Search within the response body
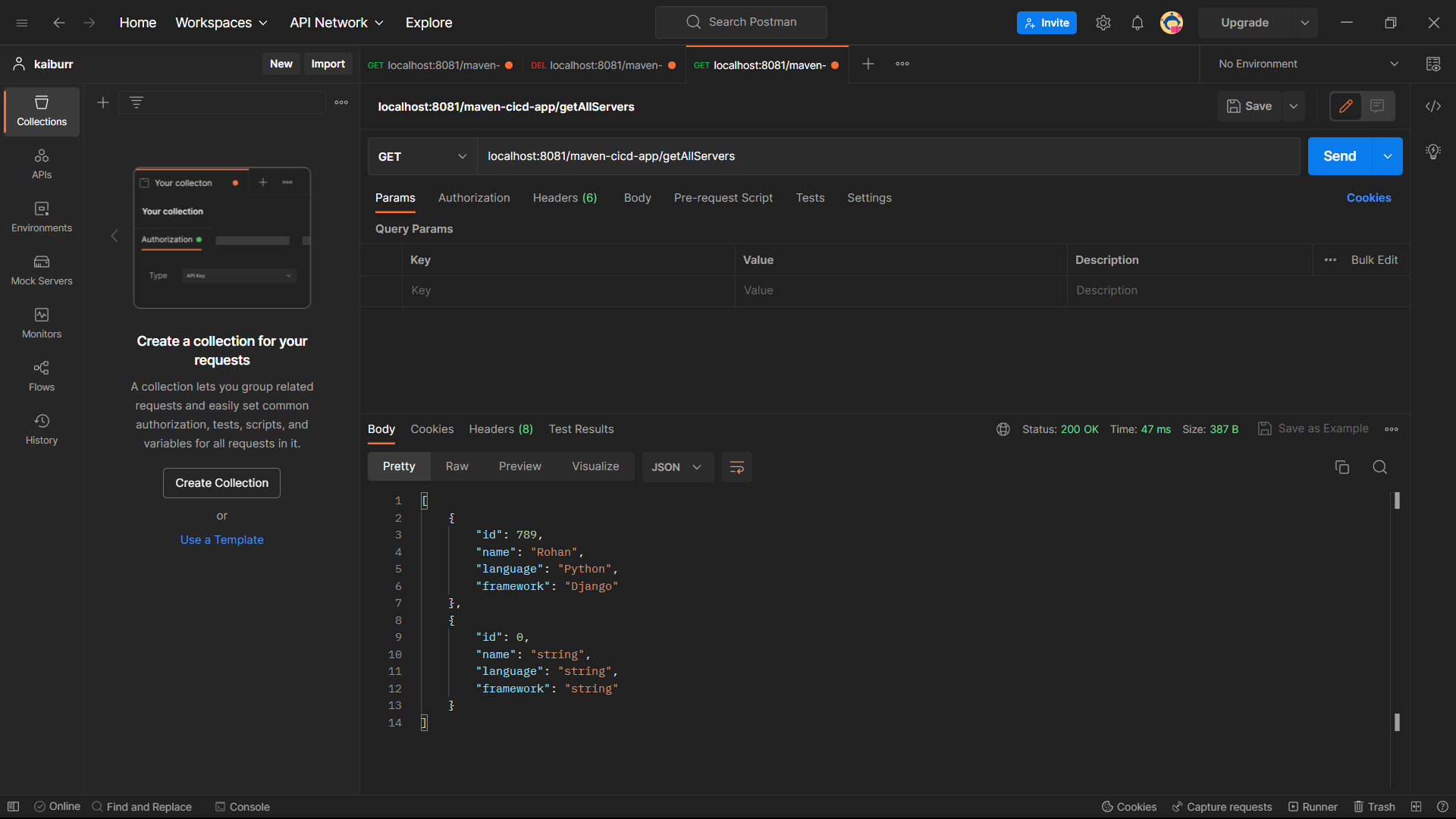Screen dimensions: 1456x819 (1379, 467)
